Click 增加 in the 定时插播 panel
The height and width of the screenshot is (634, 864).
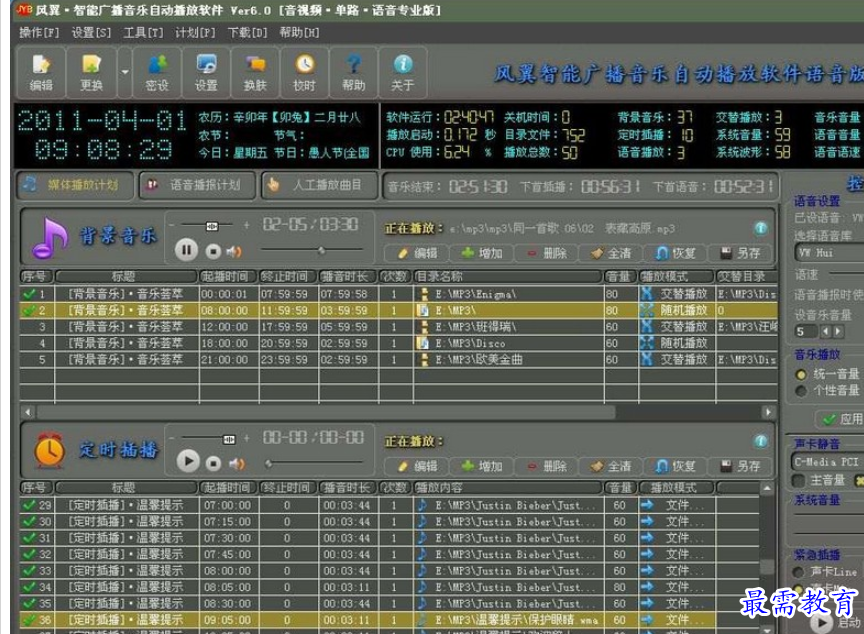pyautogui.click(x=482, y=466)
